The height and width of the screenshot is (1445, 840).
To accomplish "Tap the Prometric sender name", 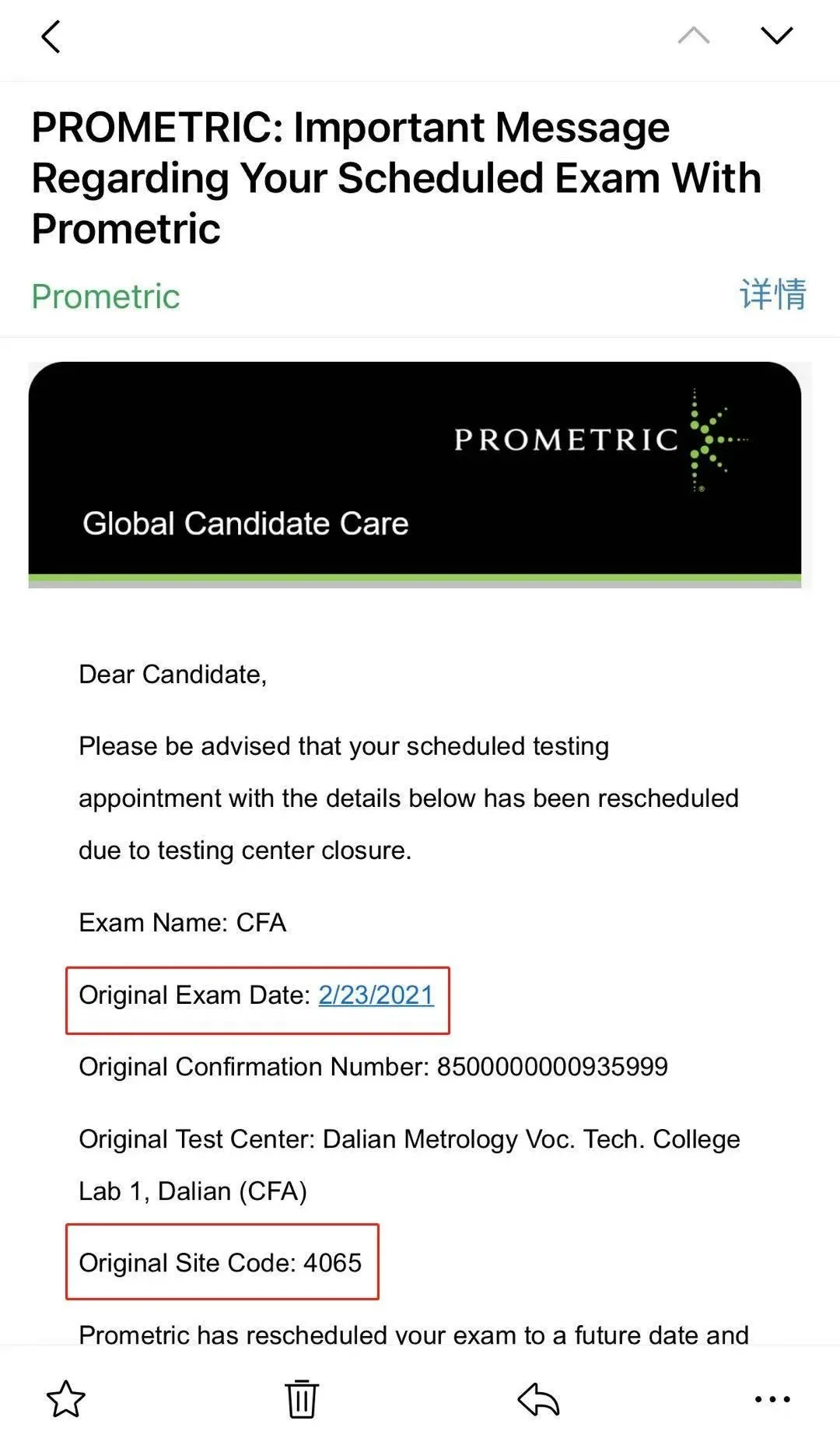I will click(106, 296).
